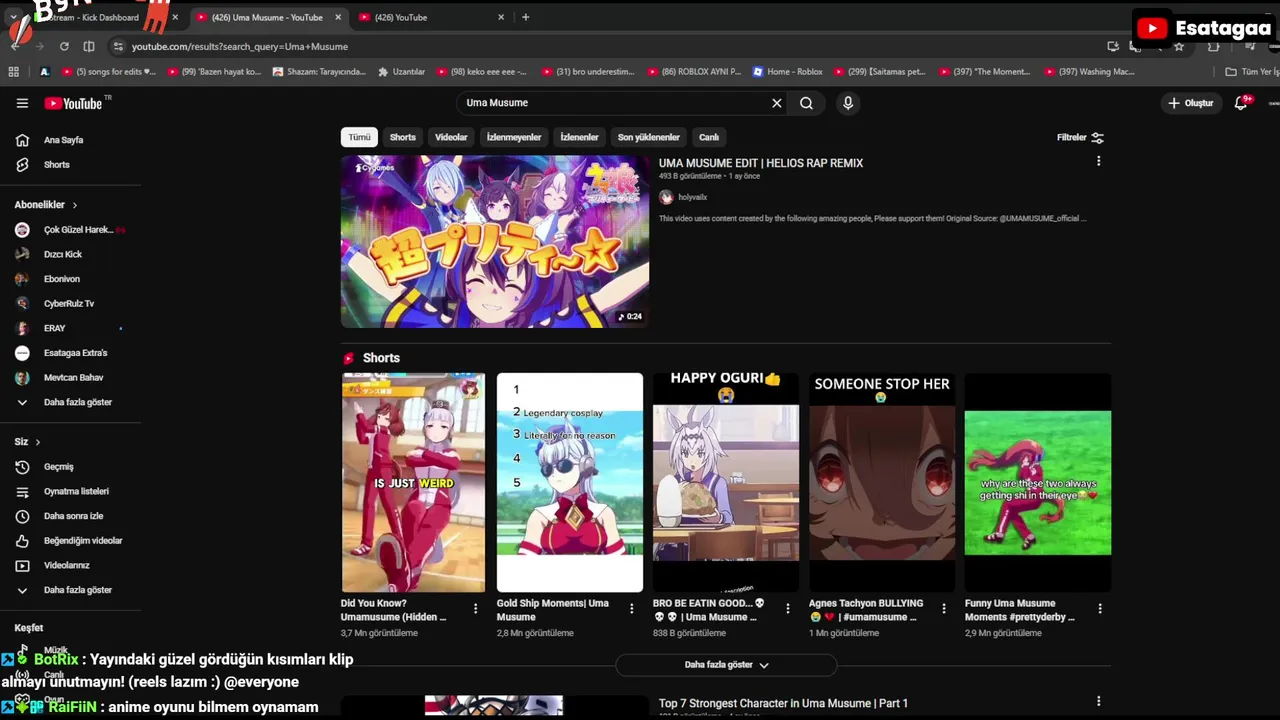Open options for Top 7 Strongest Character video
Viewport: 1280px width, 720px height.
(x=1098, y=702)
